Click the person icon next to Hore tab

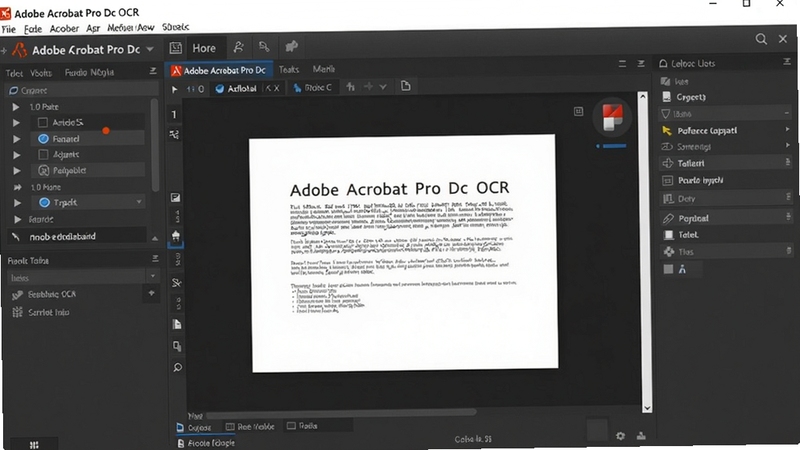point(238,47)
